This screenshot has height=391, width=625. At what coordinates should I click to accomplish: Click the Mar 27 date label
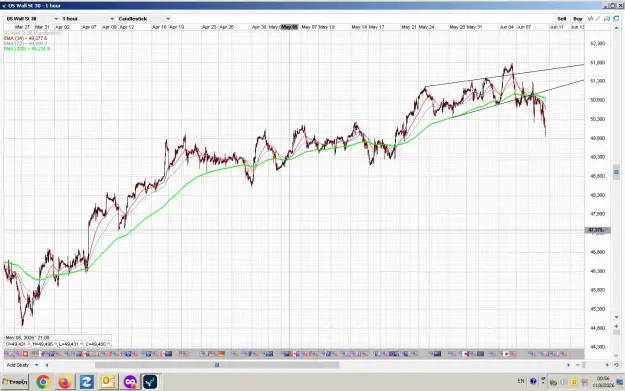[22, 27]
